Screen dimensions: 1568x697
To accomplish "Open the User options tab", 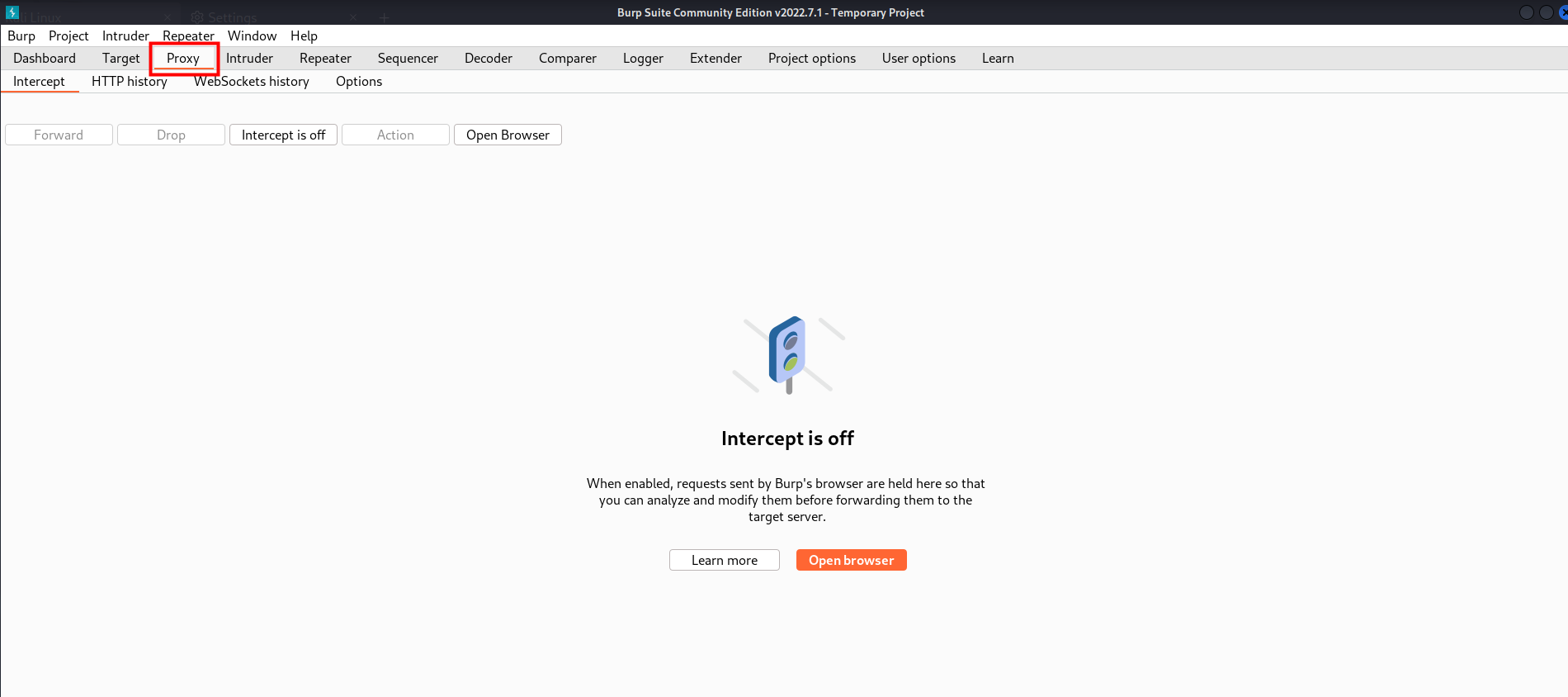I will coord(919,58).
